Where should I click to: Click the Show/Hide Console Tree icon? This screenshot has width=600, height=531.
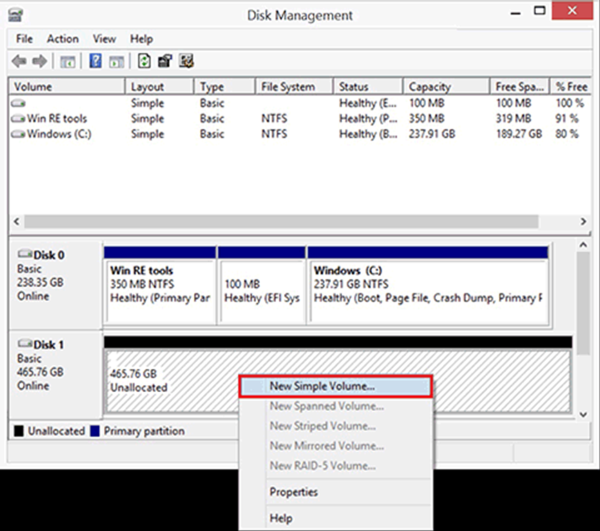(68, 62)
